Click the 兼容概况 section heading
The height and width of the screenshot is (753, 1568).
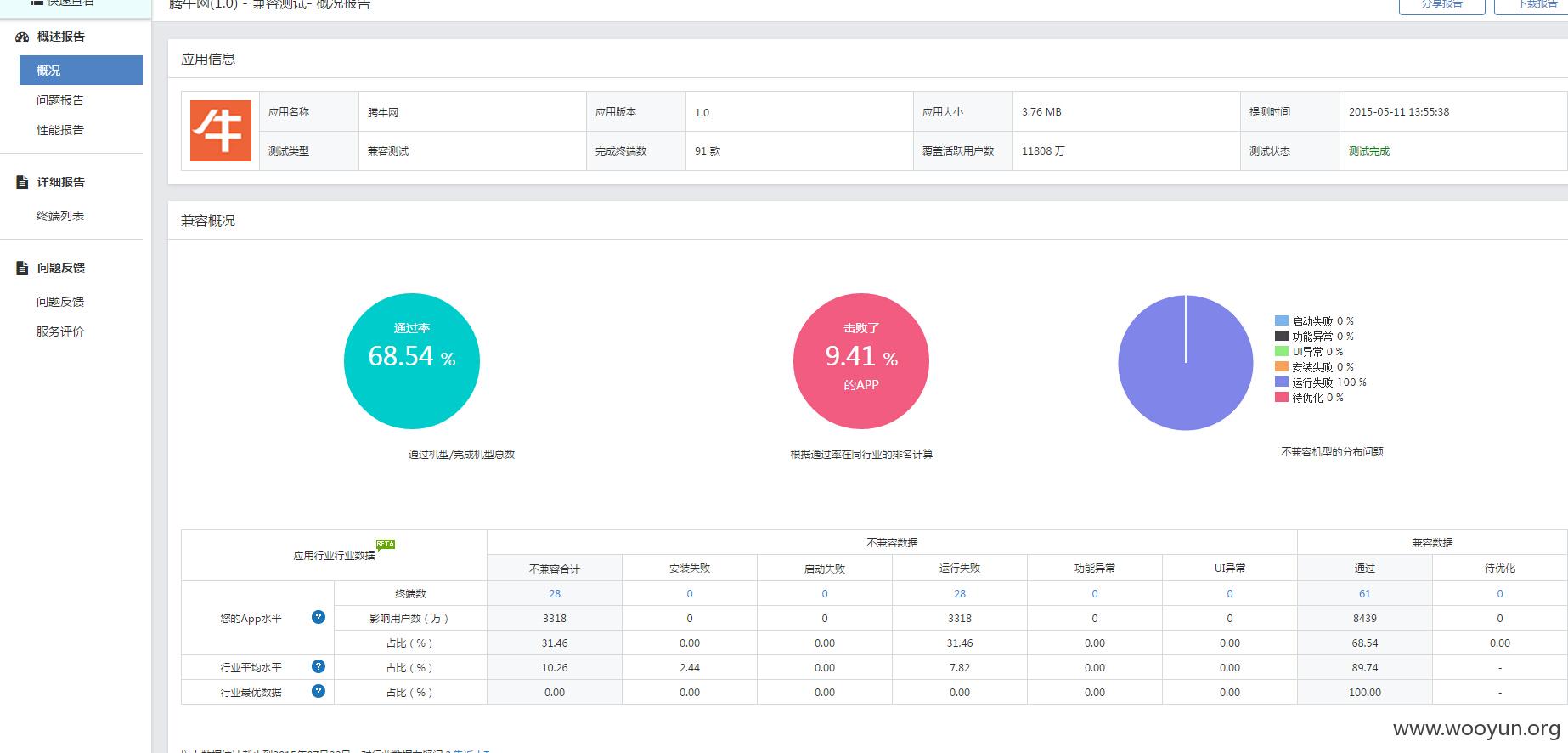pyautogui.click(x=208, y=220)
